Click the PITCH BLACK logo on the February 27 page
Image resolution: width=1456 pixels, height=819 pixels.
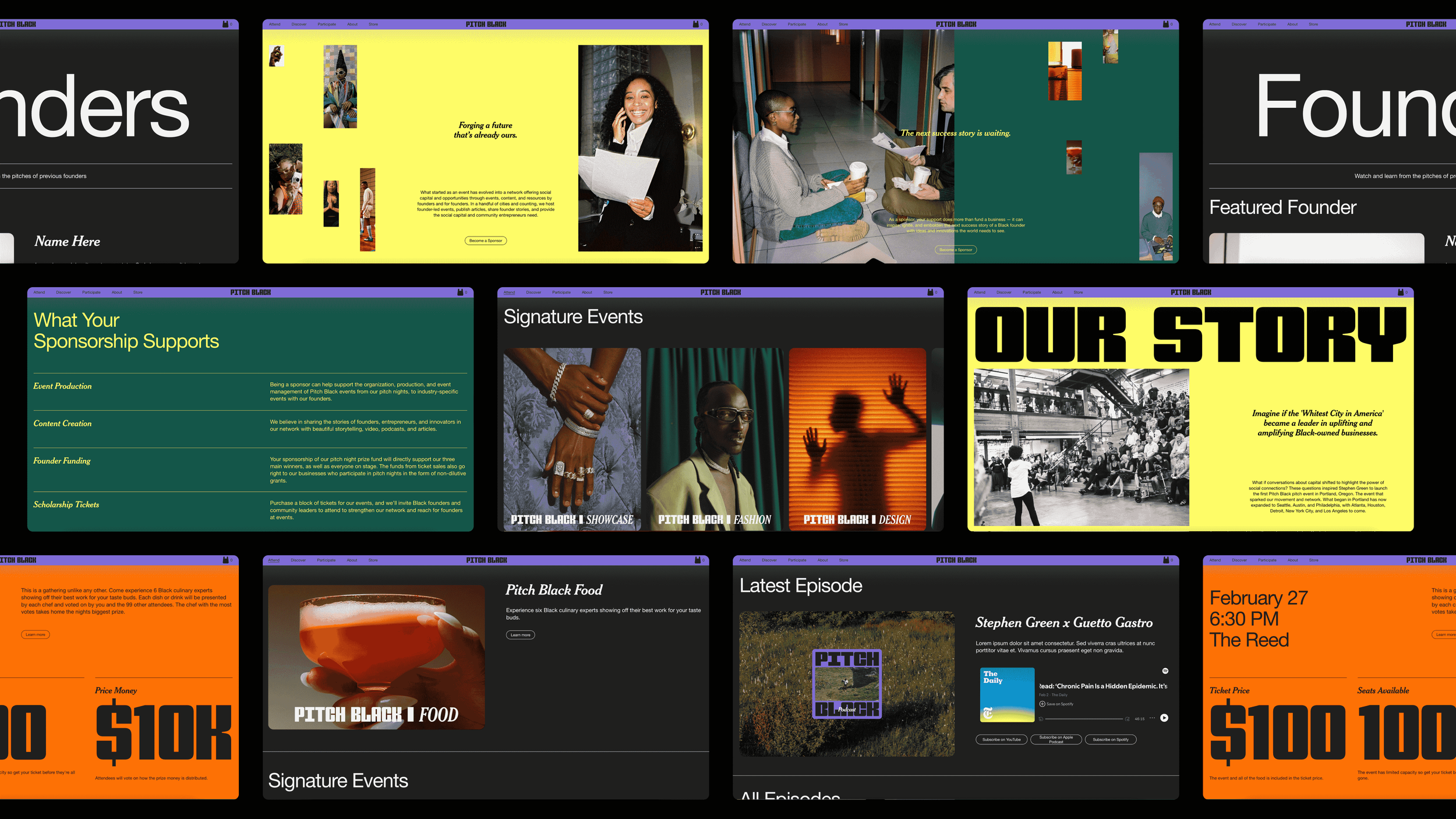pyautogui.click(x=1426, y=560)
